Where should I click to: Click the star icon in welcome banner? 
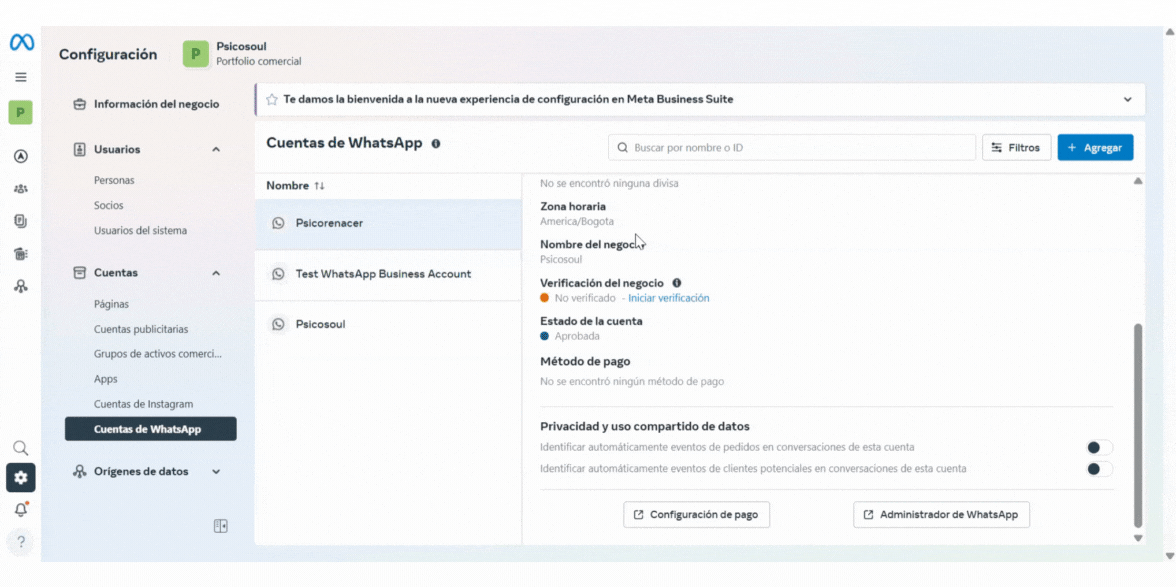(x=272, y=99)
